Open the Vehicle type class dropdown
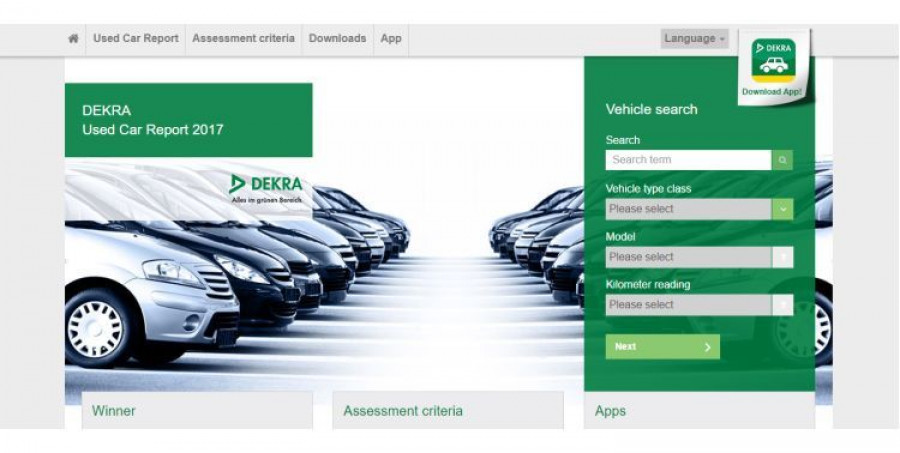The width and height of the screenshot is (900, 453). click(699, 209)
